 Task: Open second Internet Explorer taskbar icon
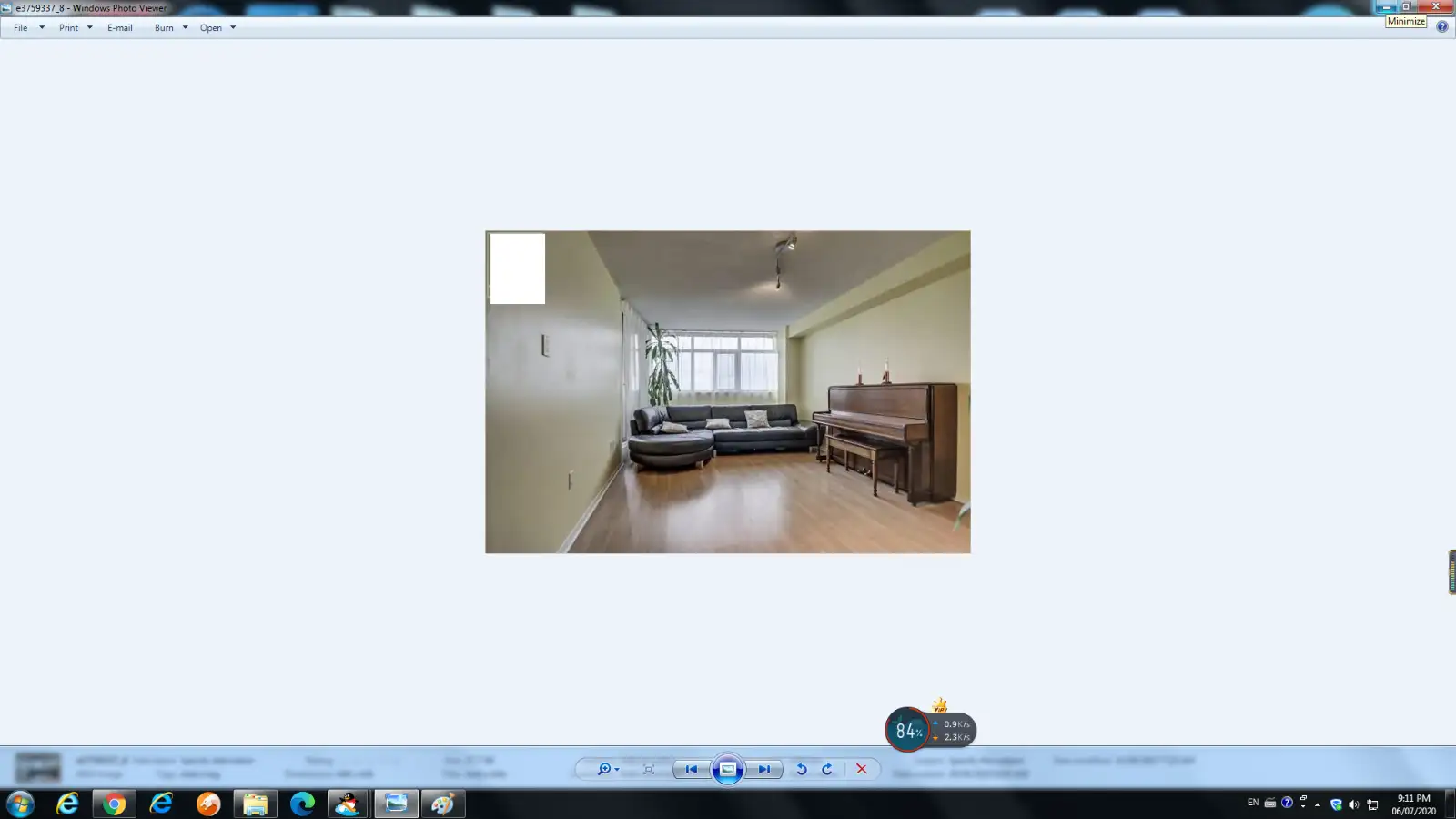click(x=162, y=804)
